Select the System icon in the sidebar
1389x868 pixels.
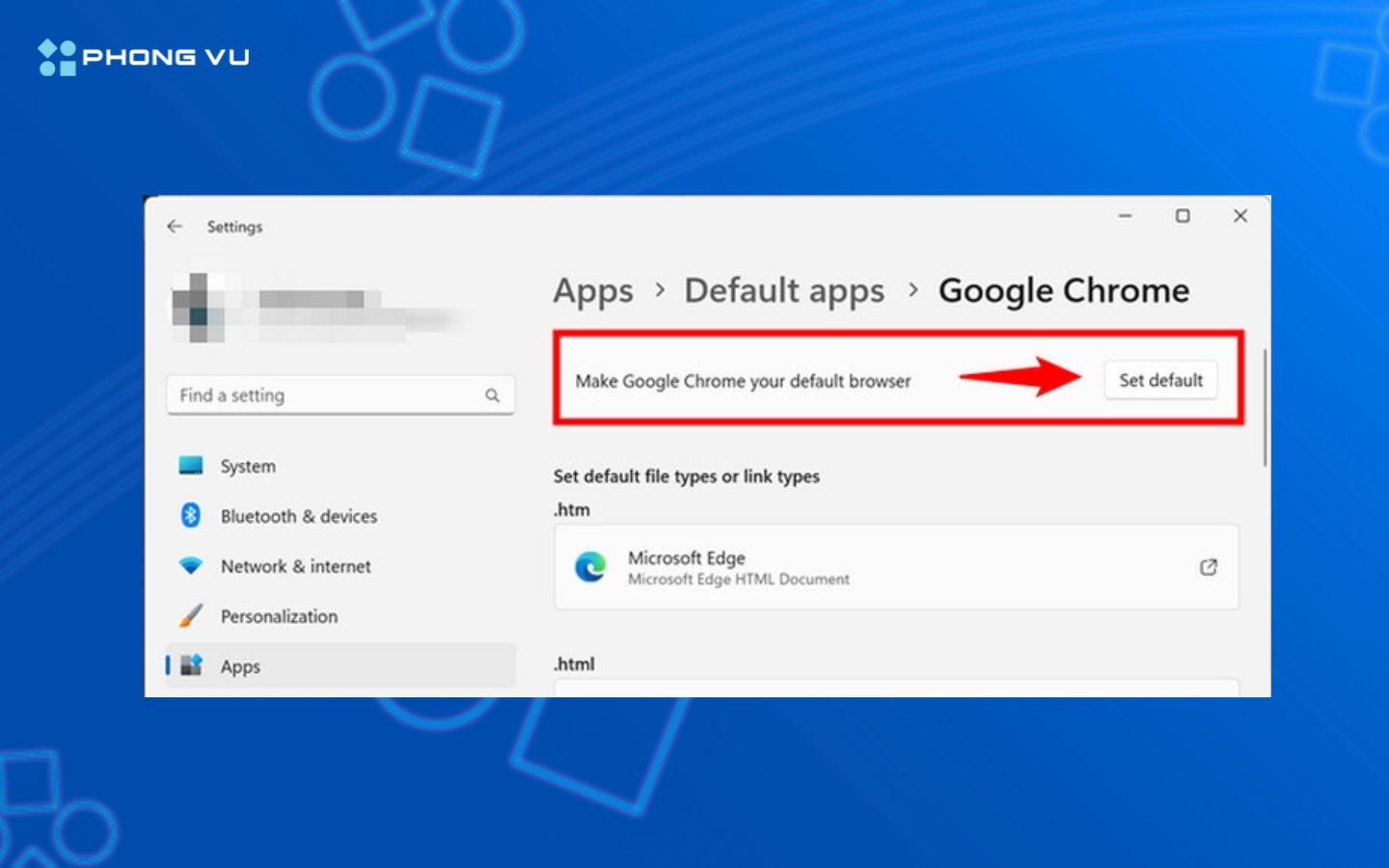(x=192, y=466)
